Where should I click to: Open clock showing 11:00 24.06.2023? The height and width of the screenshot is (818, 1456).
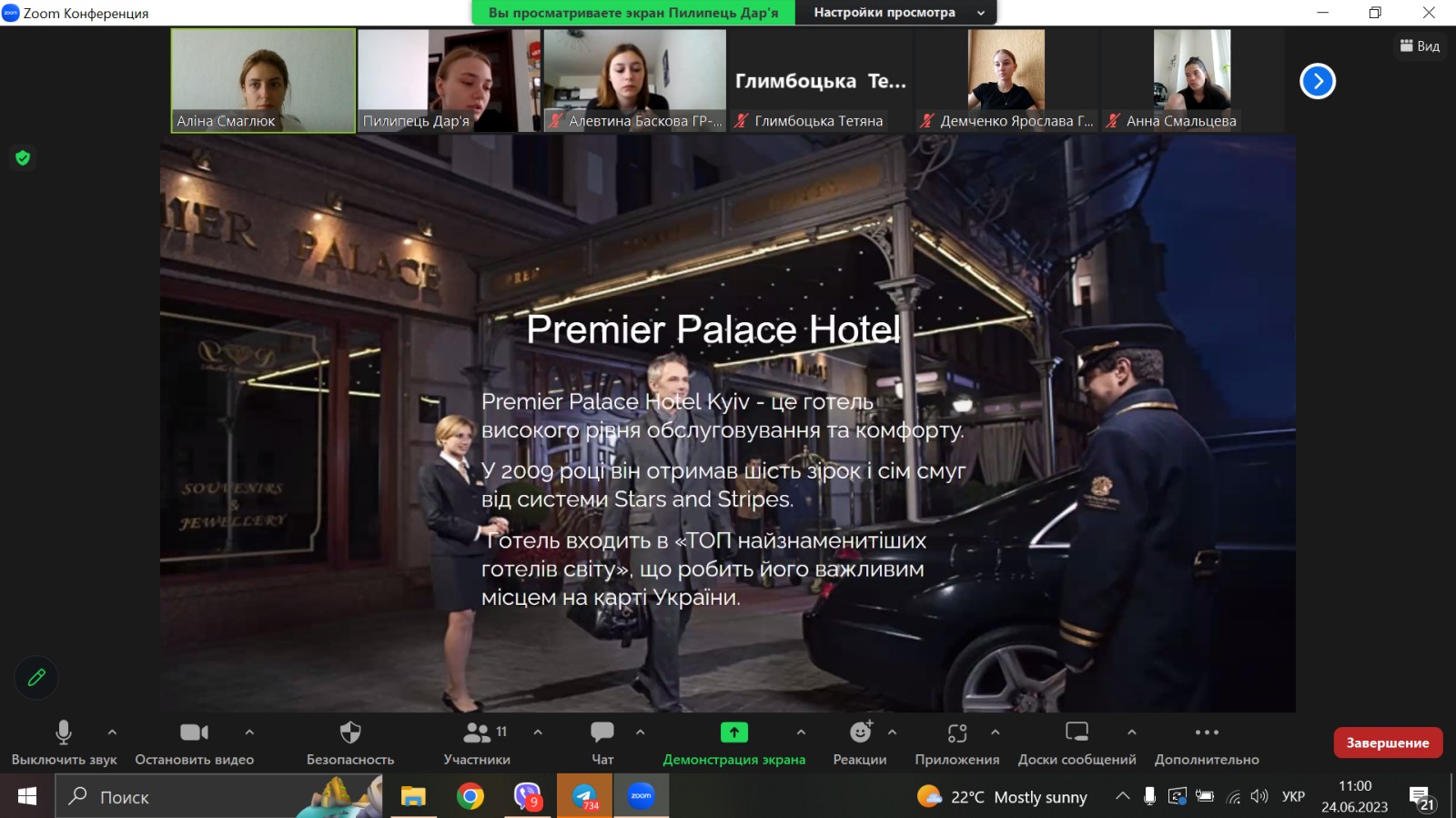(x=1355, y=796)
